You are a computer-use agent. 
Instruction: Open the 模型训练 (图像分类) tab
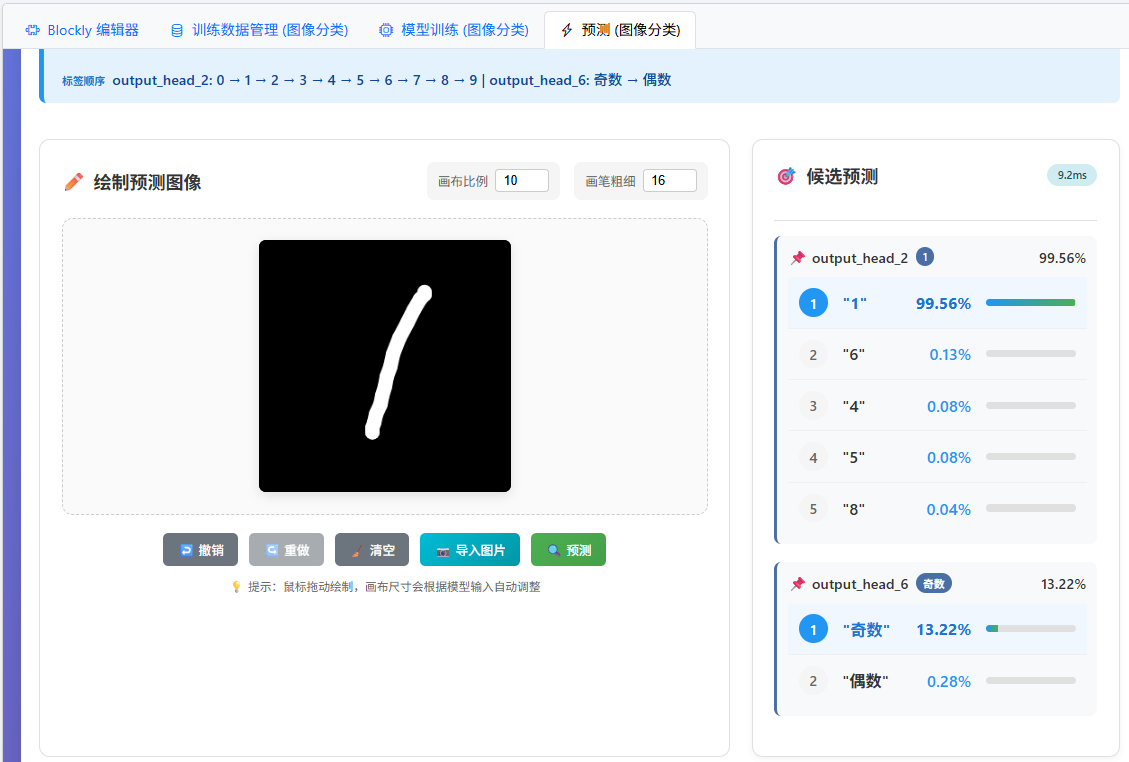pyautogui.click(x=454, y=30)
